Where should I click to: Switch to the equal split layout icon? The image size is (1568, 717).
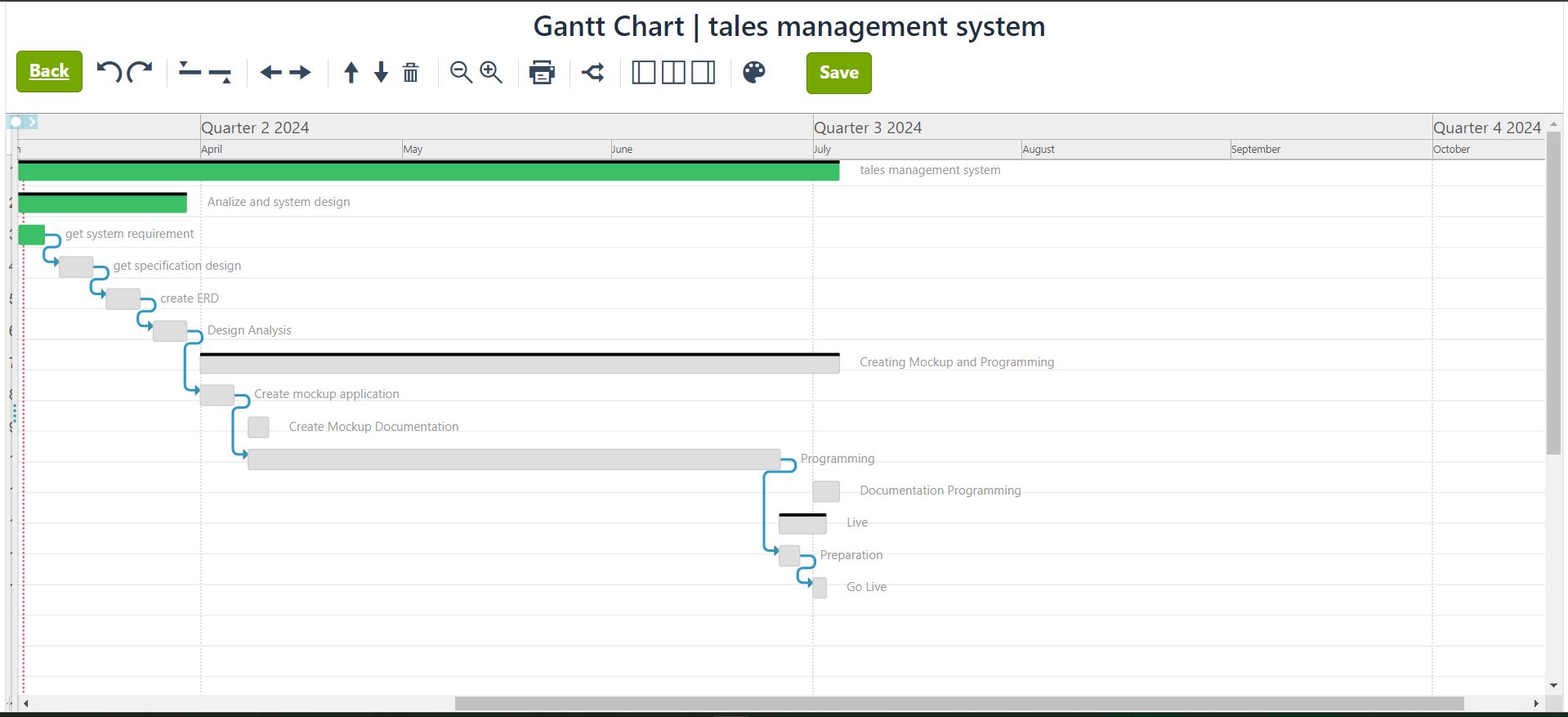point(673,73)
